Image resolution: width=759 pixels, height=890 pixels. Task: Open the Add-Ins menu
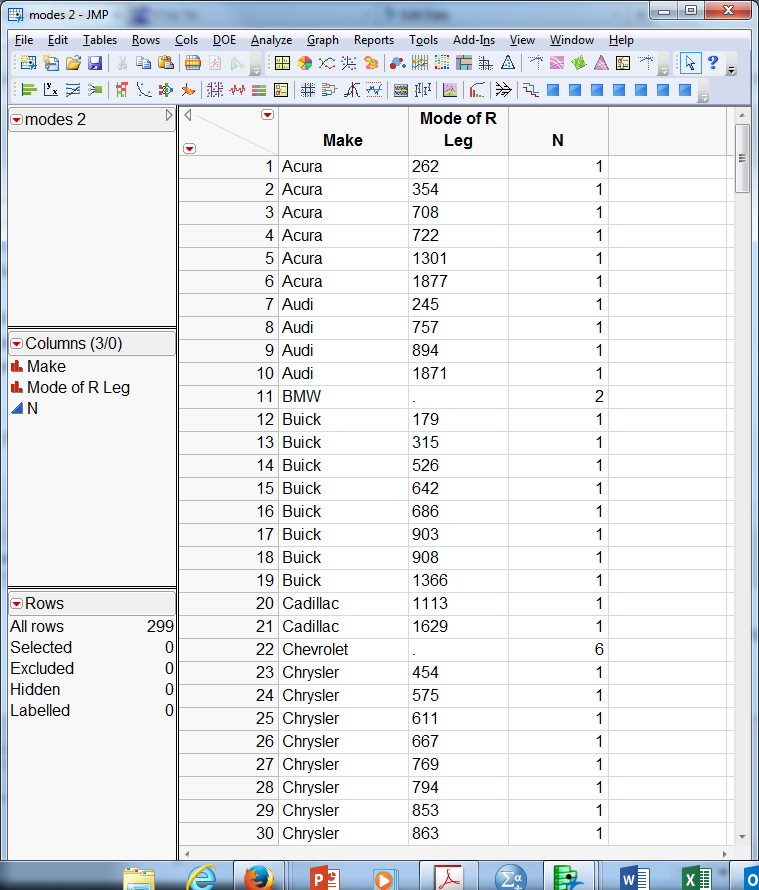(473, 40)
